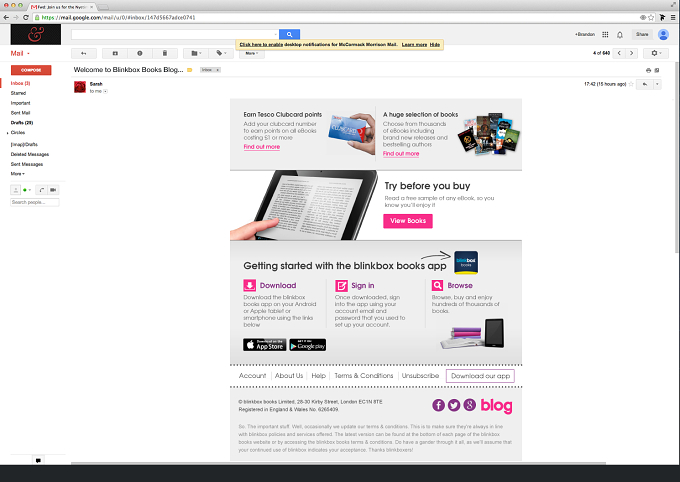Hide the desktop notifications banner

click(x=435, y=45)
